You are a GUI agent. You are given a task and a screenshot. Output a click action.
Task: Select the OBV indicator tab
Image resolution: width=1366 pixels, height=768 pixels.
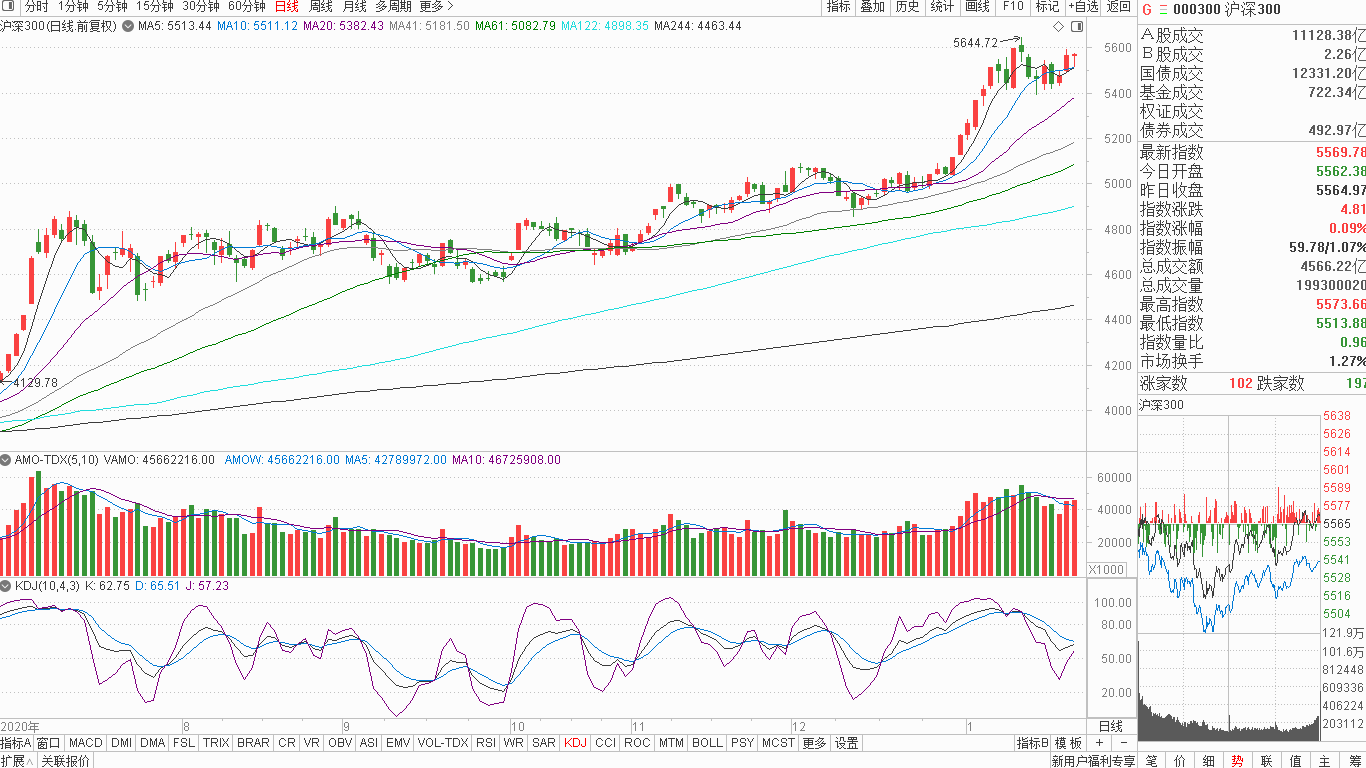coord(340,743)
